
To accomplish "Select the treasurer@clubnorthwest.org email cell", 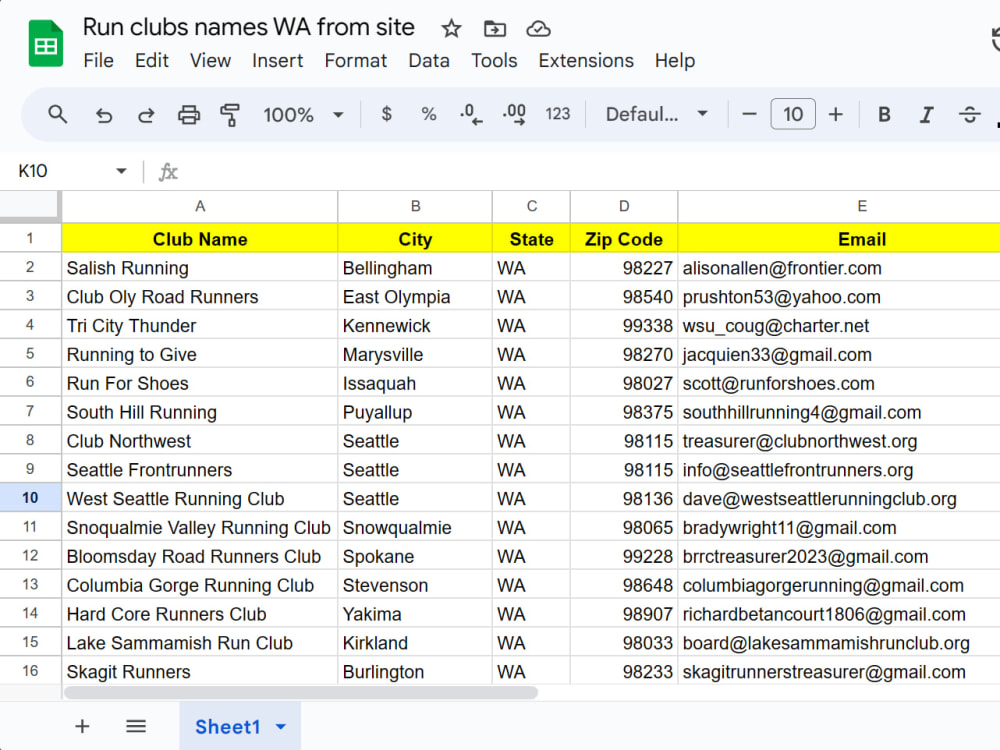I will (x=839, y=441).
